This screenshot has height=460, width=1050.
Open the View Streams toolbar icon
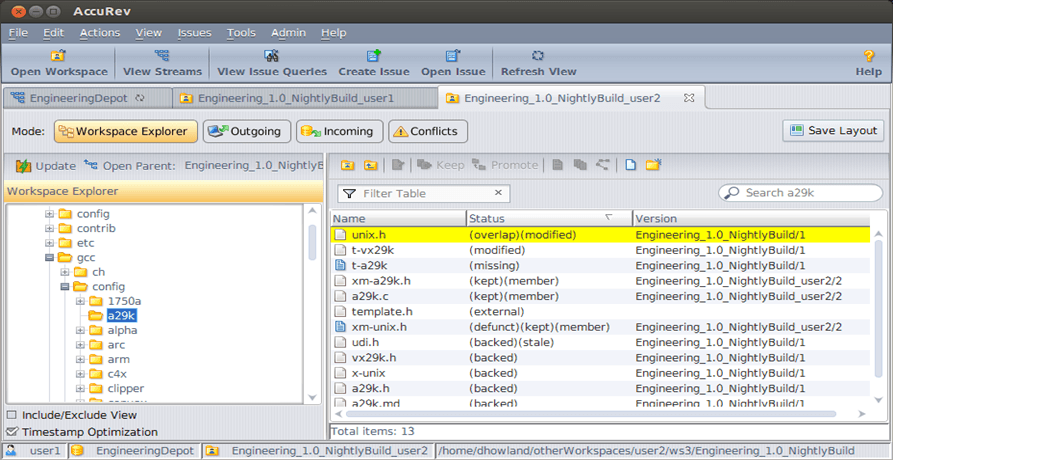click(x=162, y=56)
